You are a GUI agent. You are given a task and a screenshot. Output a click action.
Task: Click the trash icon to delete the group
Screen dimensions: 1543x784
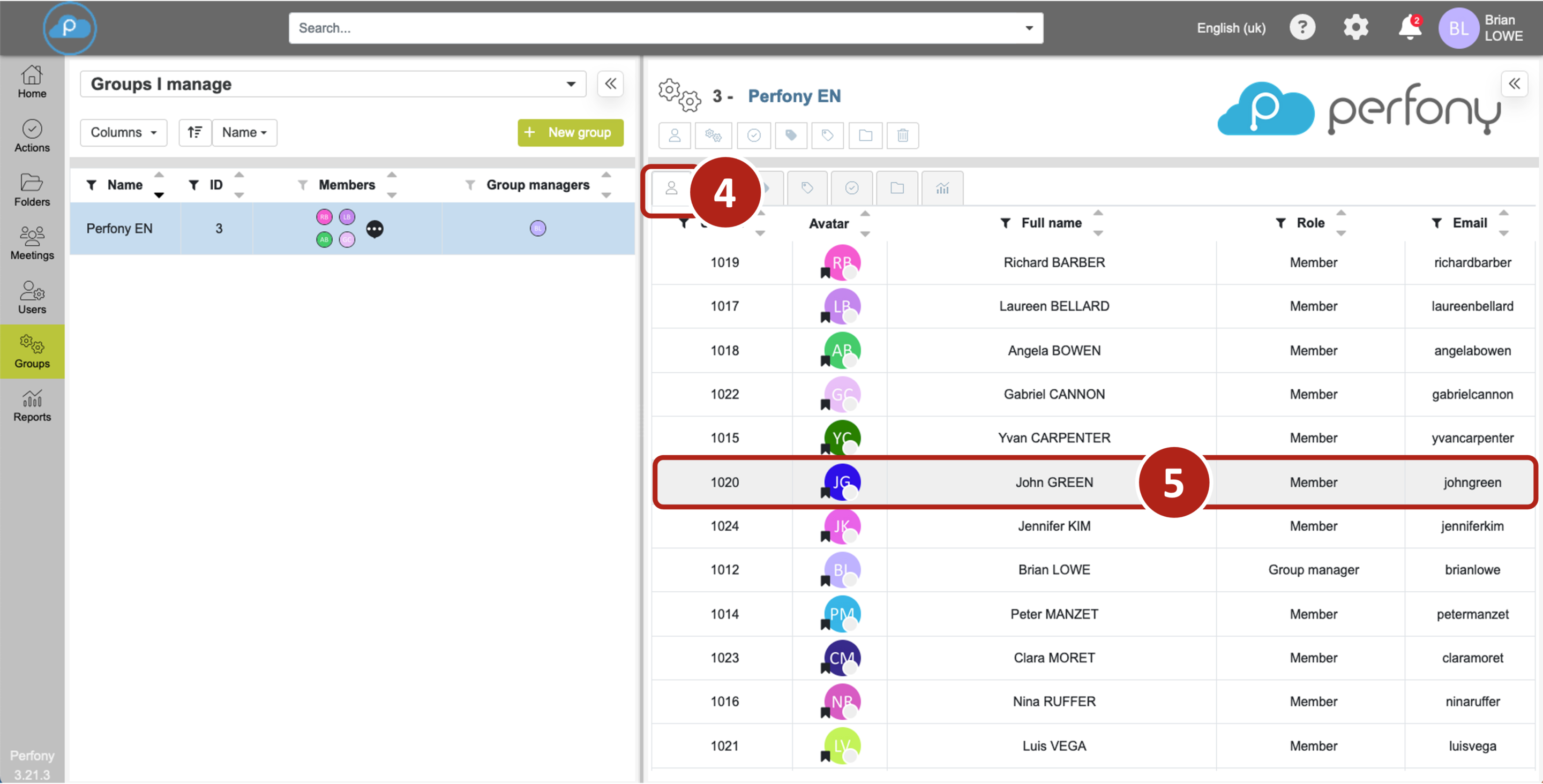[x=902, y=135]
